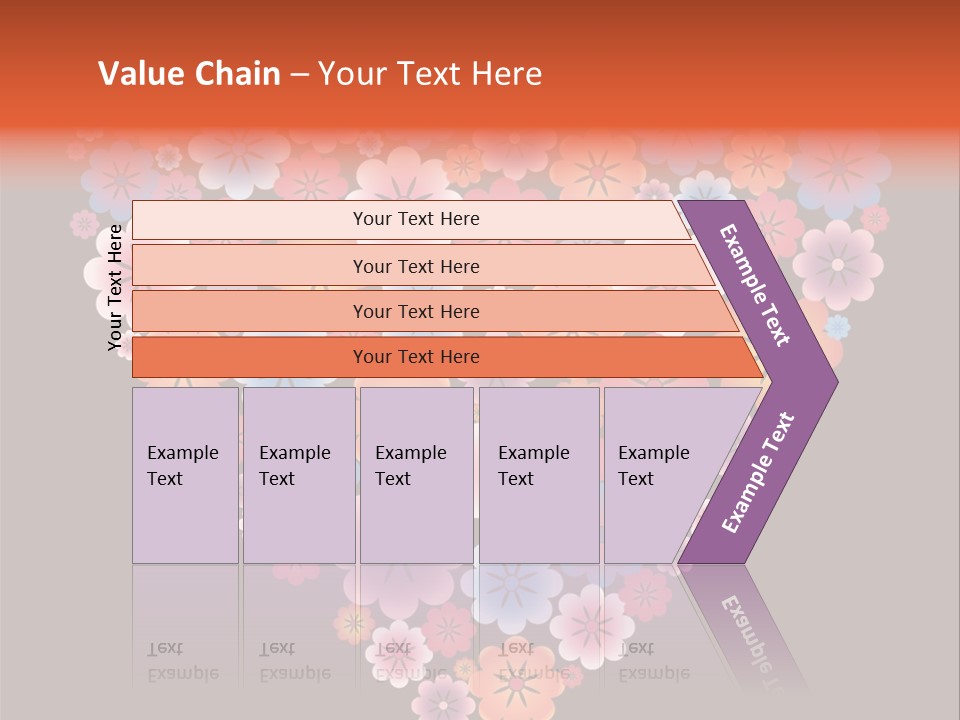Click the vertical Your Text Here label
This screenshot has height=720, width=960.
click(116, 288)
